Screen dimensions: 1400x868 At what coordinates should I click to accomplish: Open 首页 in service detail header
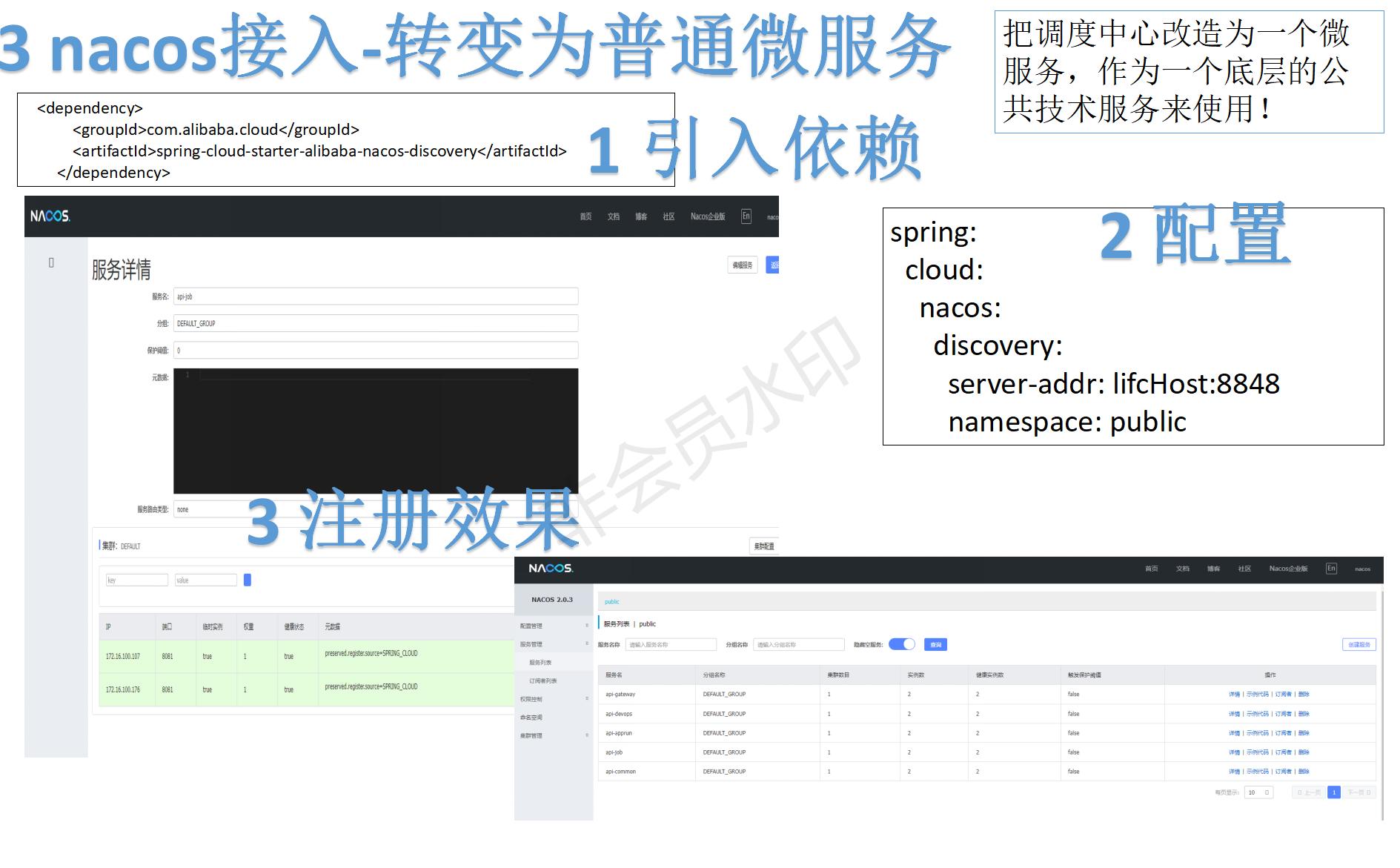click(x=585, y=216)
